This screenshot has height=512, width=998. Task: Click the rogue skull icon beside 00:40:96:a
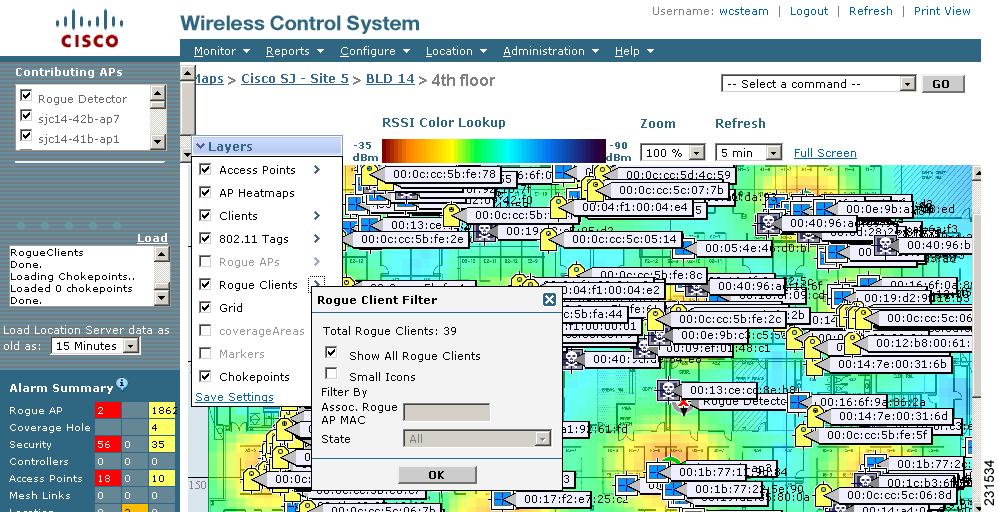pyautogui.click(x=768, y=223)
